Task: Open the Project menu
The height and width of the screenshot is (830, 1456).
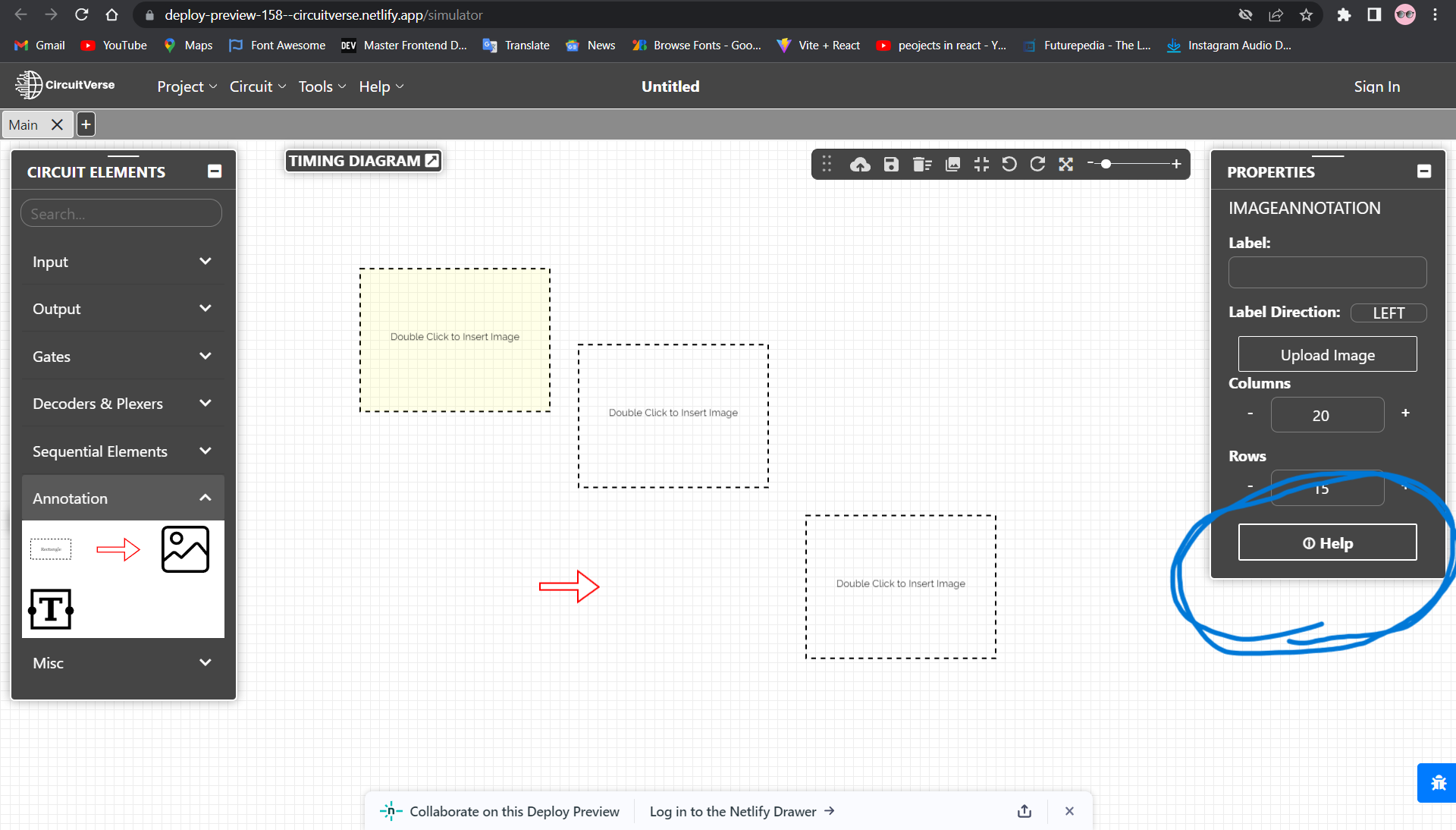Action: [x=187, y=86]
